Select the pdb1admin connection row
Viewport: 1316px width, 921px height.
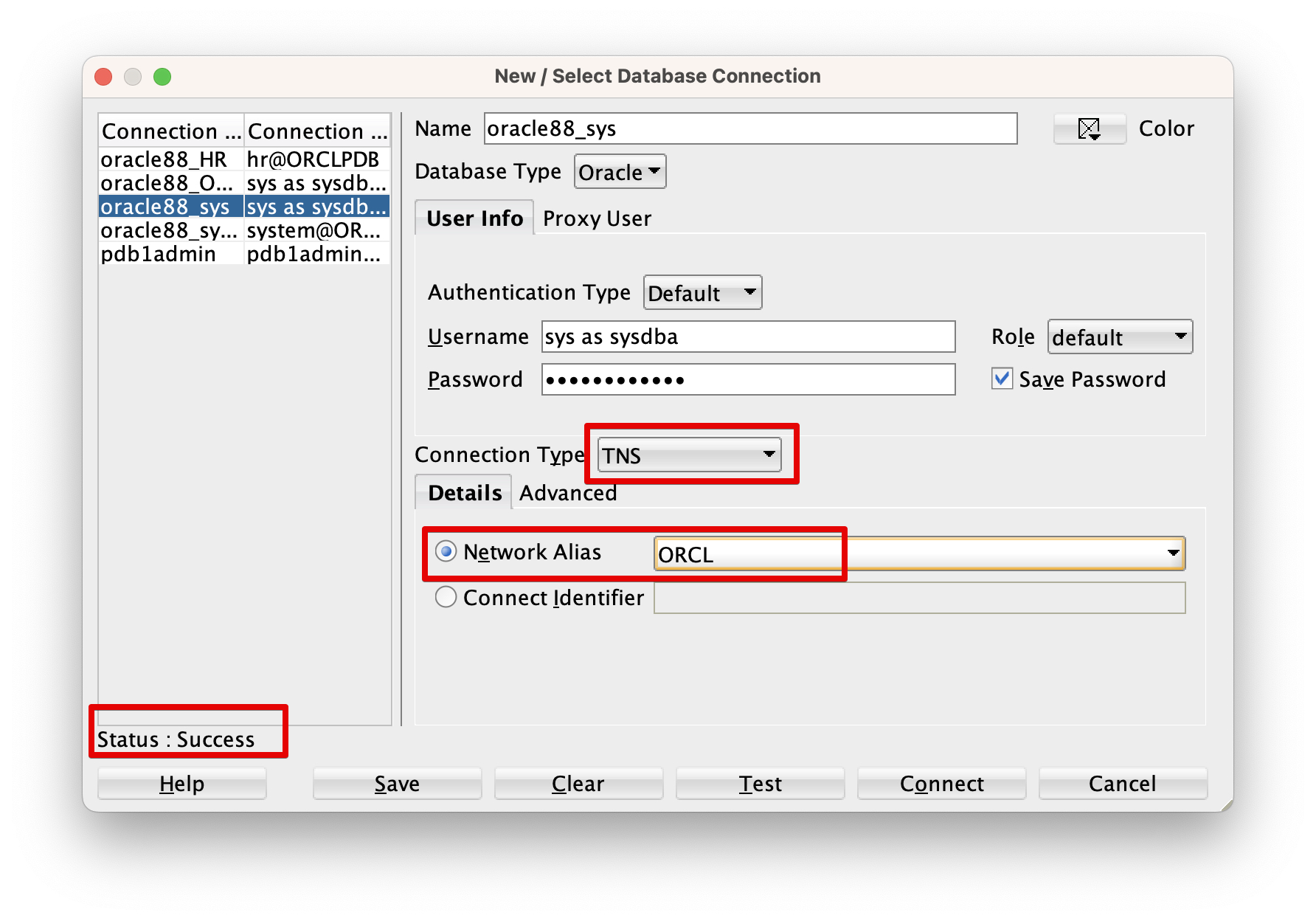pos(171,254)
